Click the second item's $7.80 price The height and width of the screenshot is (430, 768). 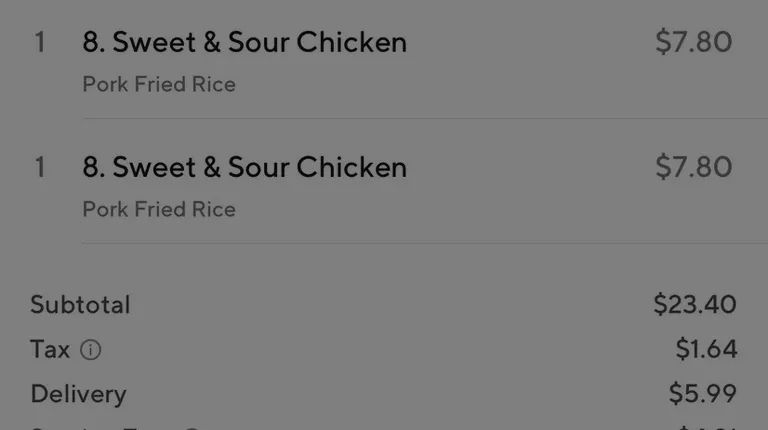click(x=693, y=167)
